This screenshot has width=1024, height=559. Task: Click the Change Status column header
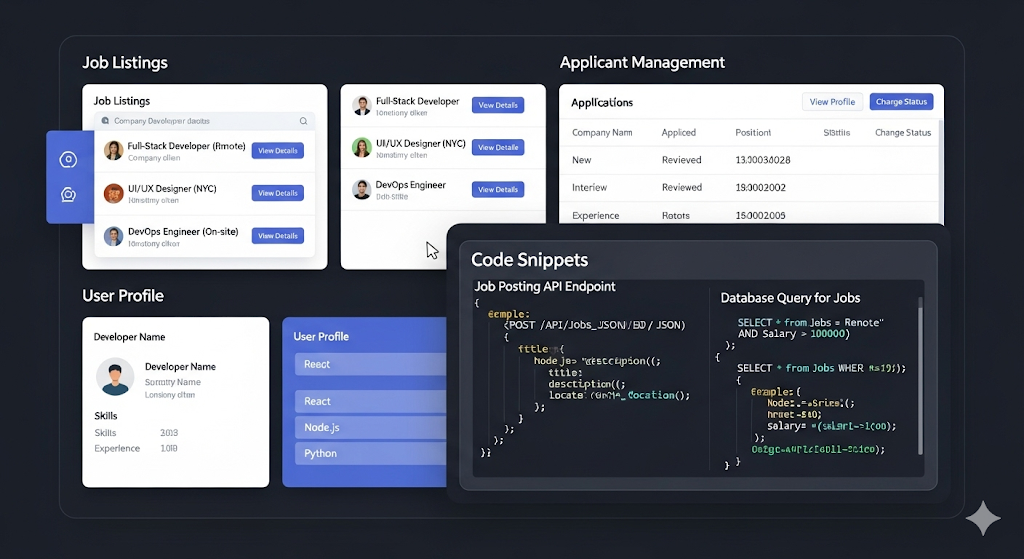click(x=903, y=133)
